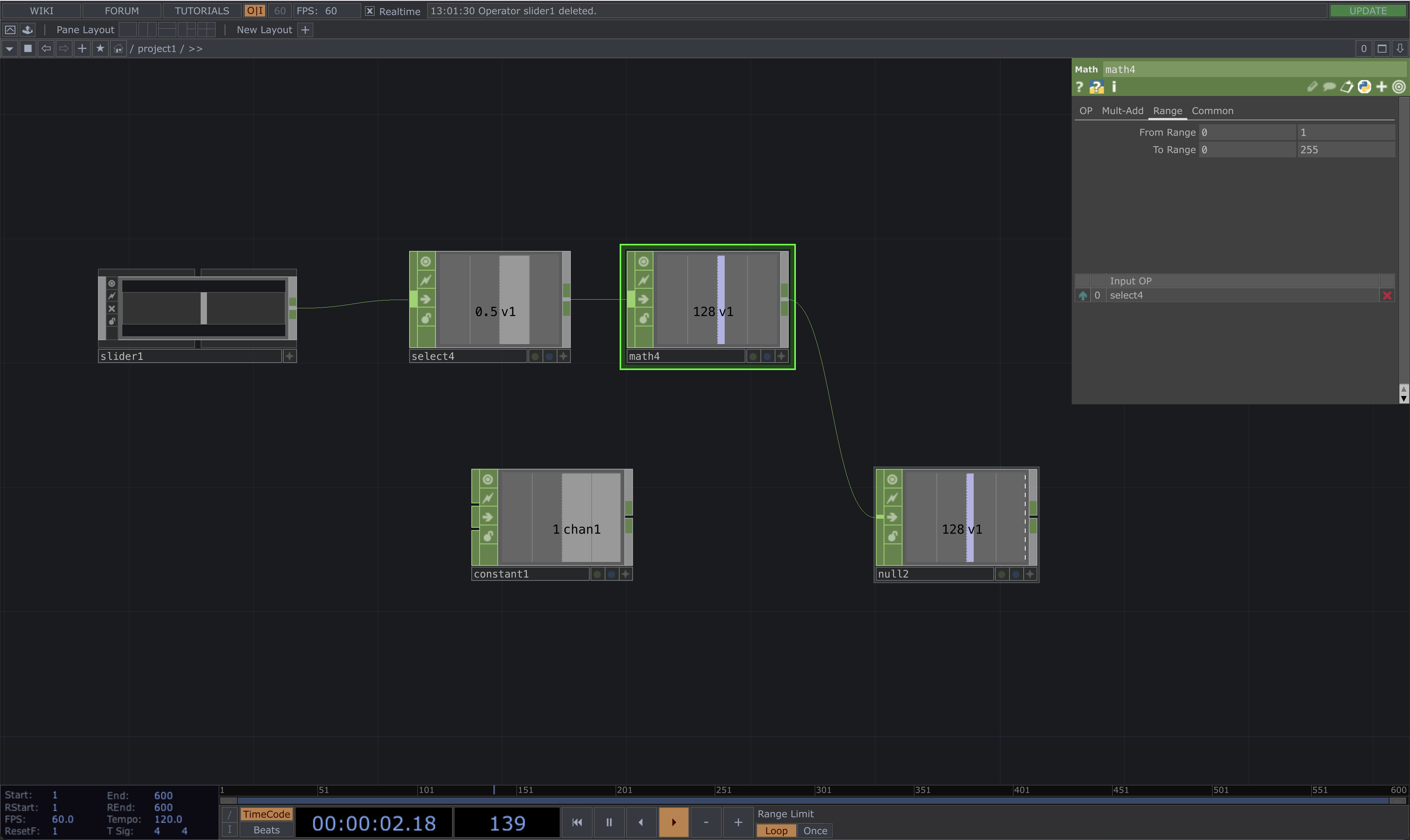
Task: Click the target icon in the parameter header
Action: coord(1399,87)
